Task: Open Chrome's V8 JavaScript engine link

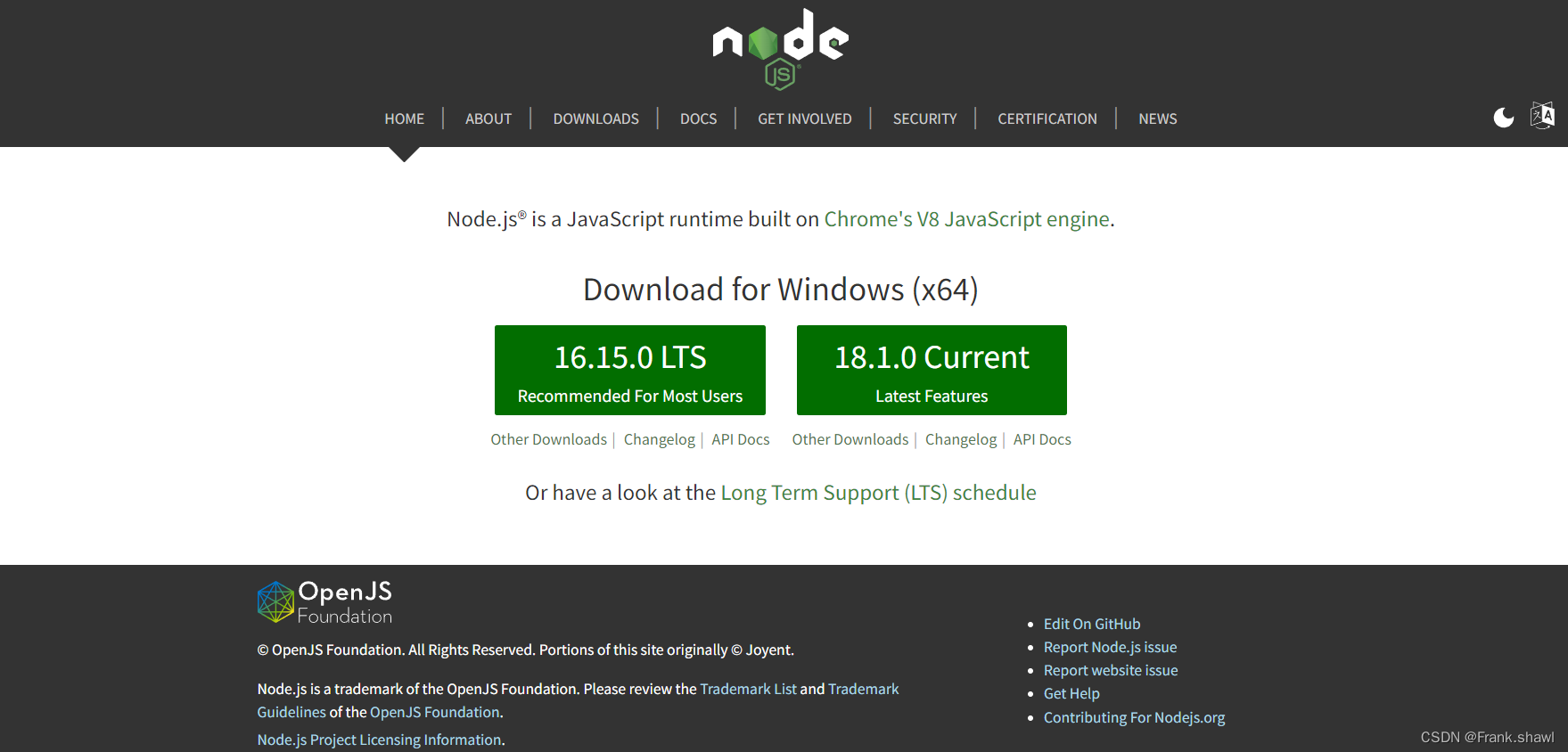Action: coord(967,219)
